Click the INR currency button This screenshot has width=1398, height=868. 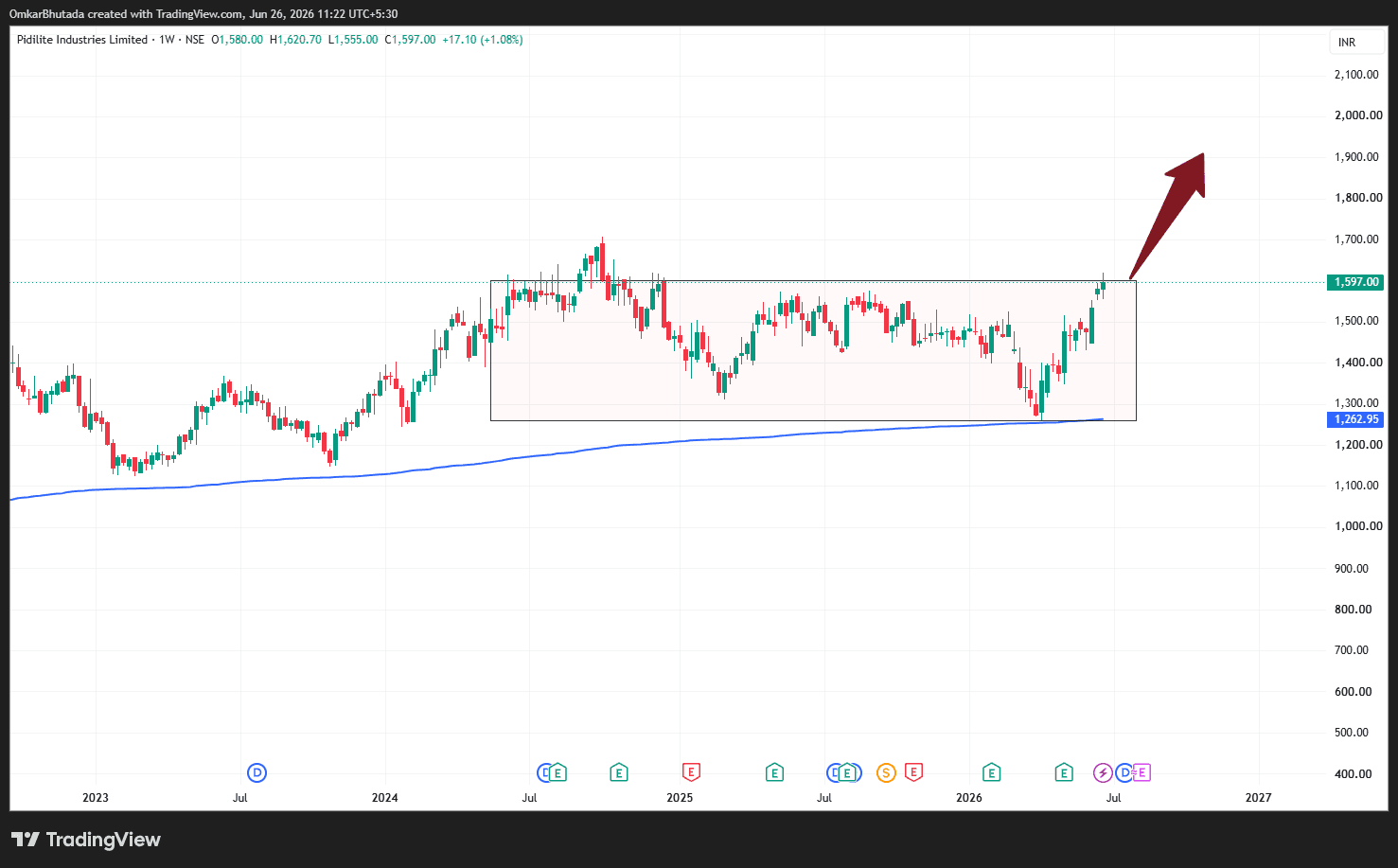[1356, 42]
